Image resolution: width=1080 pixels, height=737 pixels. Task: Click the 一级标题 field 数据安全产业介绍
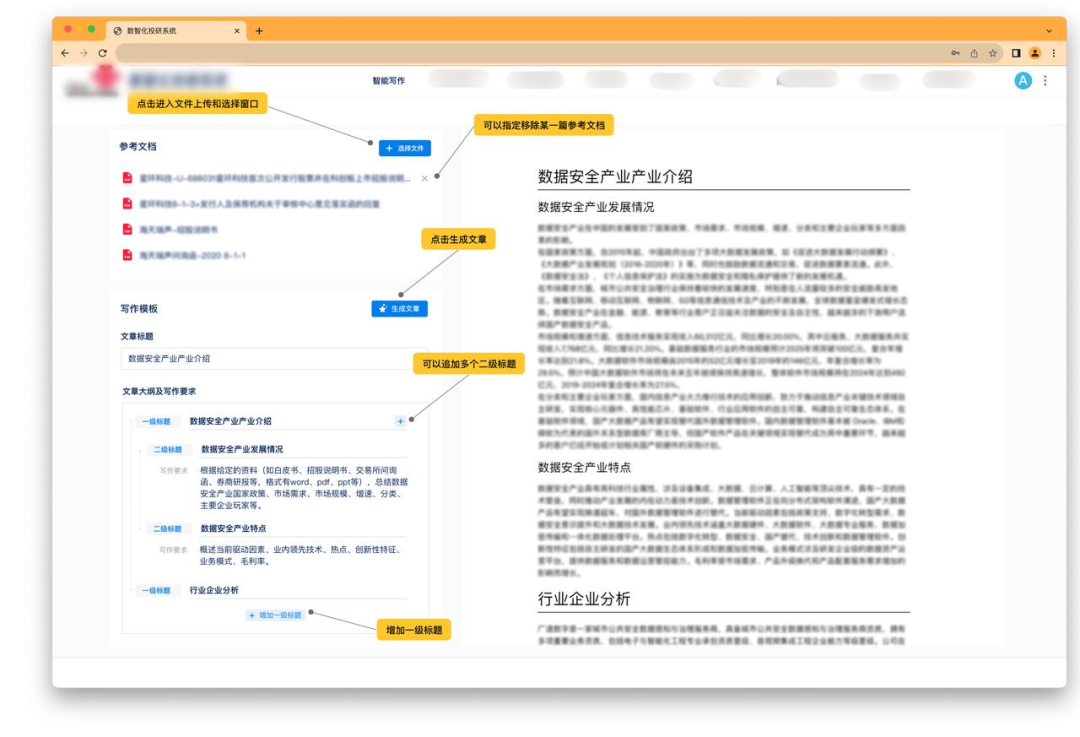tap(298, 421)
